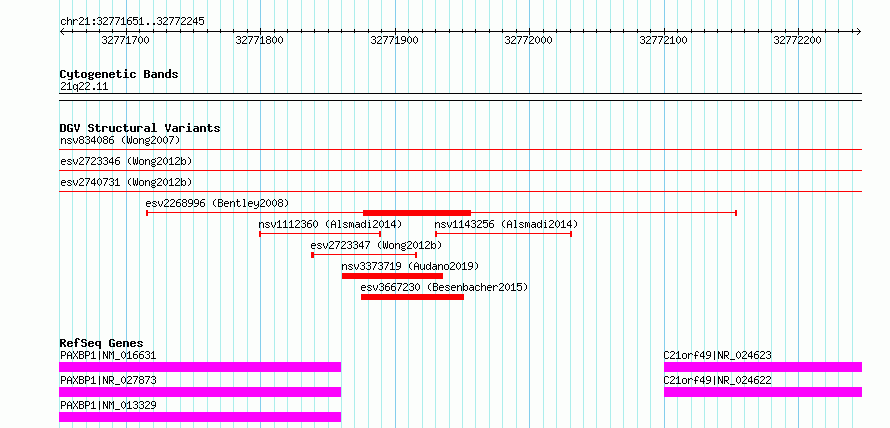This screenshot has height=428, width=890.
Task: Open variant esv2723346 (Wong2012b)
Action: coord(126,161)
